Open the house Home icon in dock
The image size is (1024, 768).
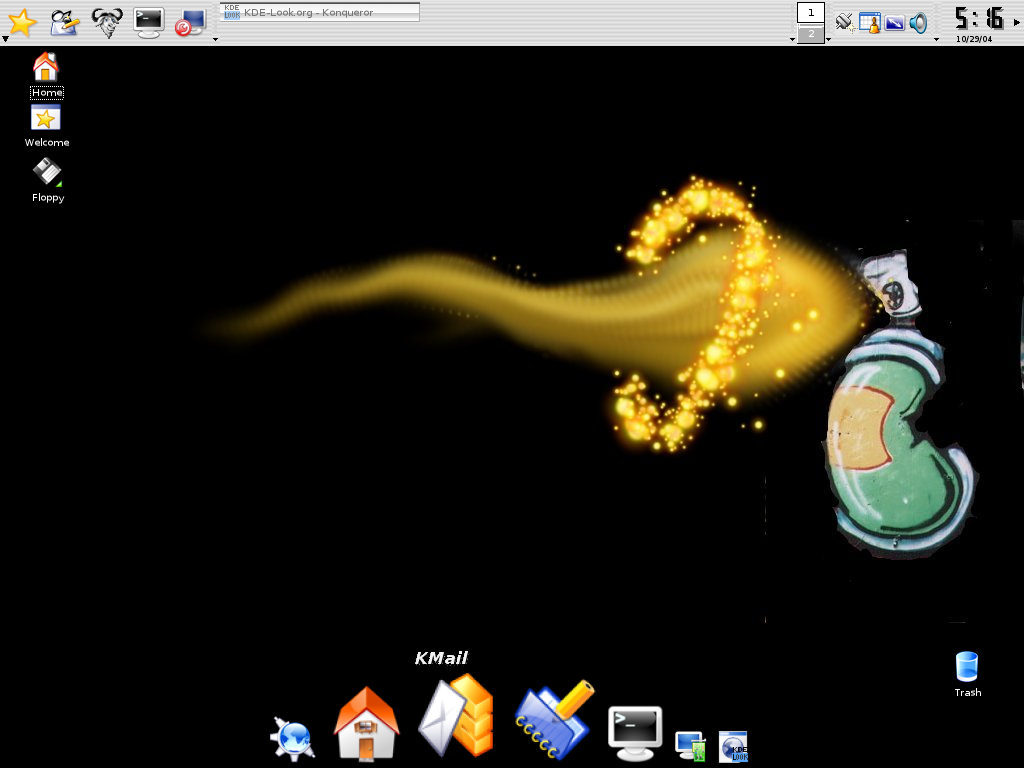pos(366,723)
